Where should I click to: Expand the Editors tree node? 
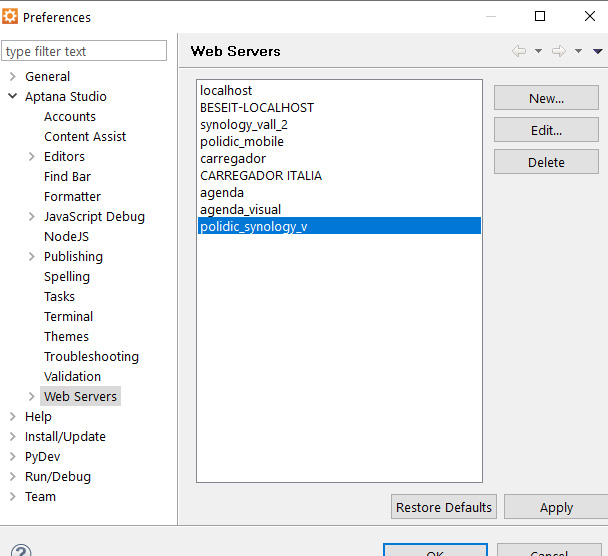coord(31,156)
